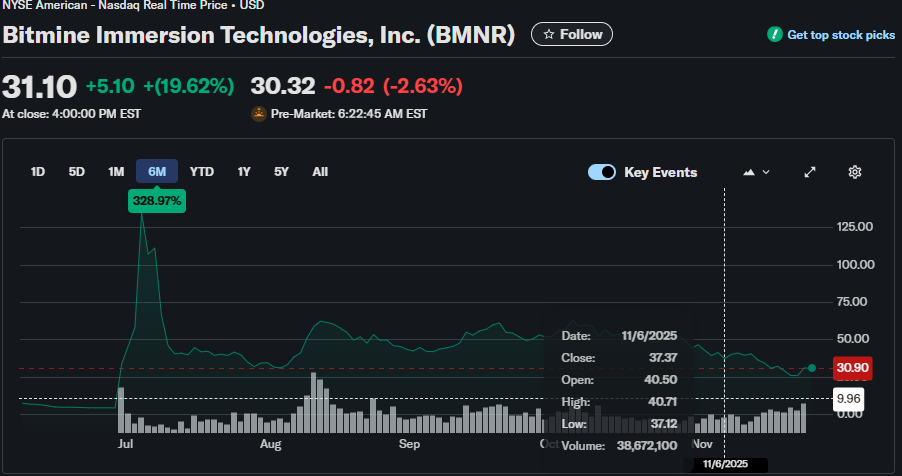Screen dimensions: 902x476
Task: Click the Pre-Market 6:22:45 AM EST text
Action: tap(349, 114)
